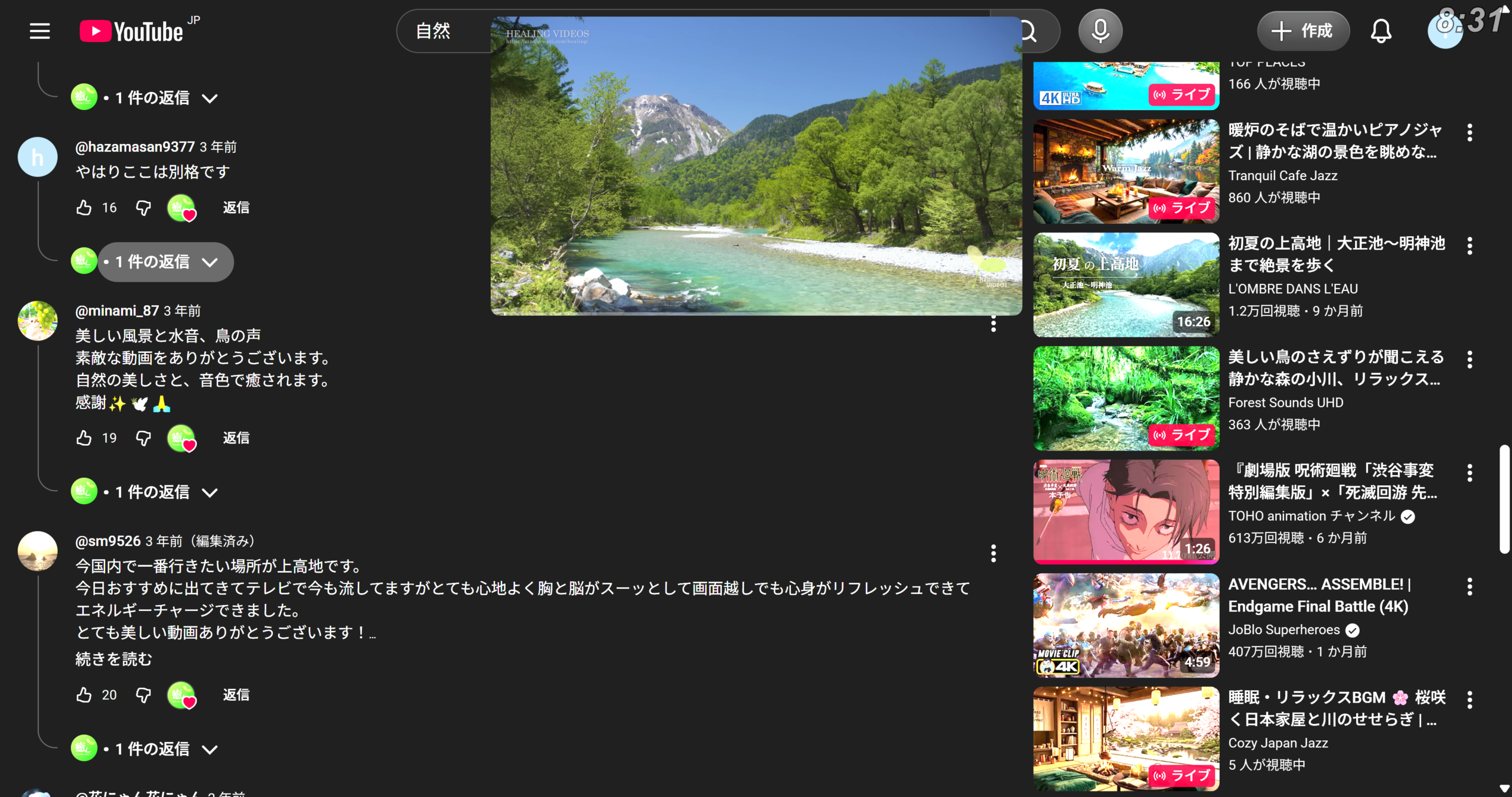Dislike the @minami_87 comment
Image resolution: width=1512 pixels, height=797 pixels.
point(143,437)
